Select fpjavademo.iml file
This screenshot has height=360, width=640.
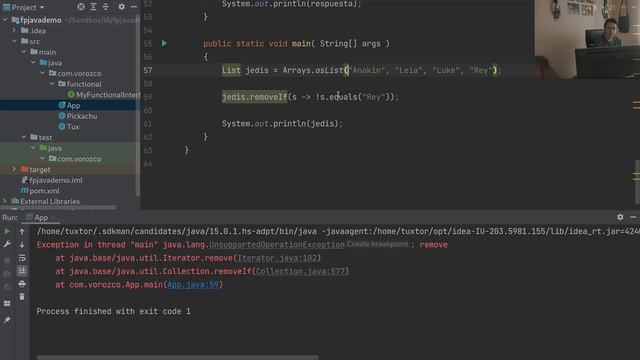52,180
